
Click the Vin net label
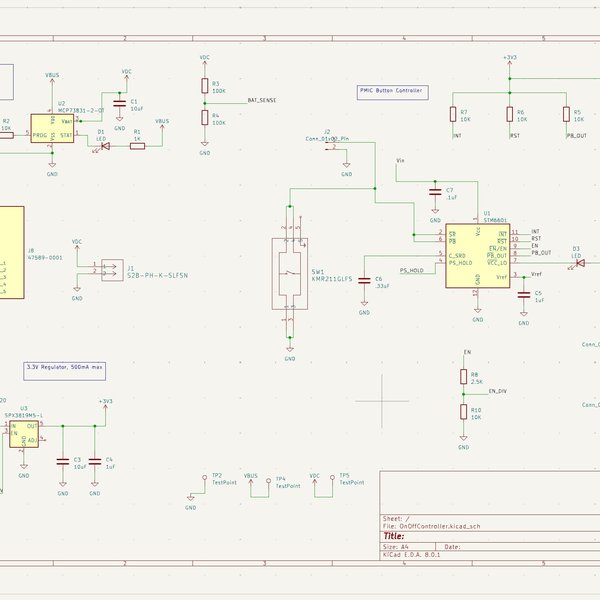tap(400, 161)
